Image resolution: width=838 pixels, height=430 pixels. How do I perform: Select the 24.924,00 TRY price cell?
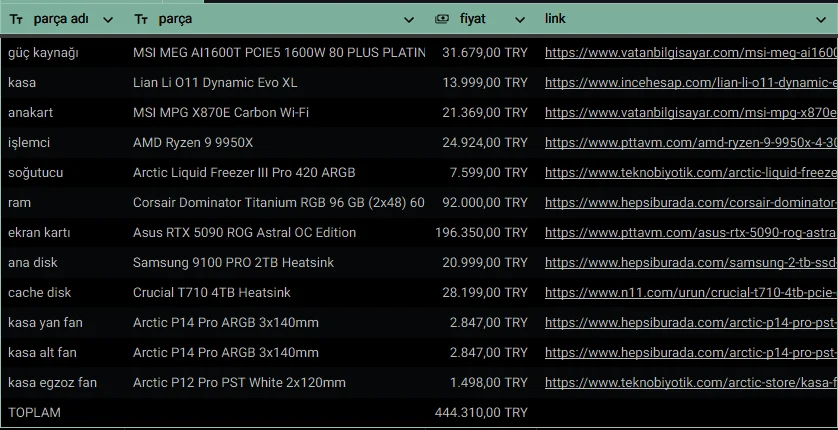481,143
